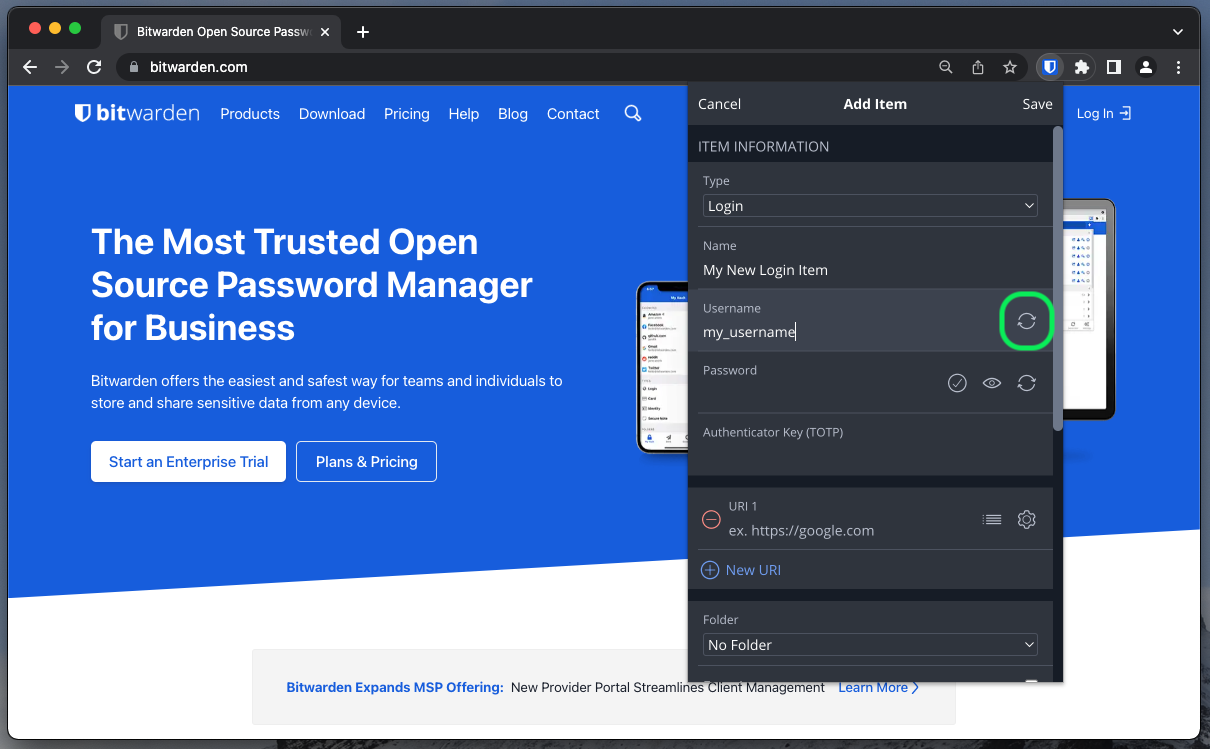The width and height of the screenshot is (1210, 749).
Task: Select the Bitwarden Open Source Password tab
Action: coord(222,32)
